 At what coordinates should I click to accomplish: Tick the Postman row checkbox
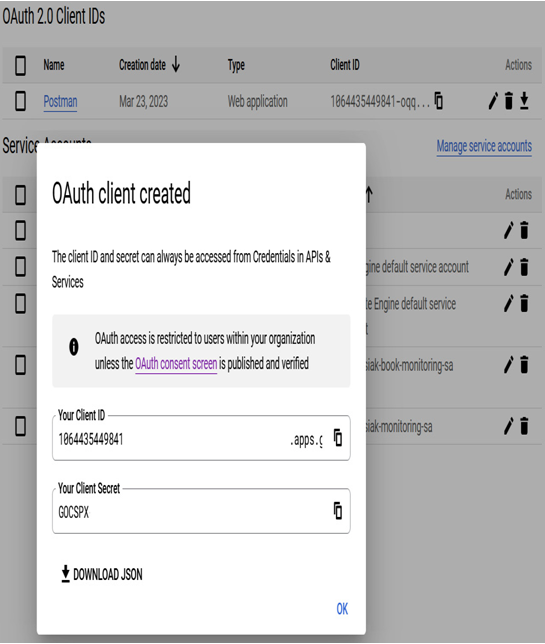click(20, 101)
